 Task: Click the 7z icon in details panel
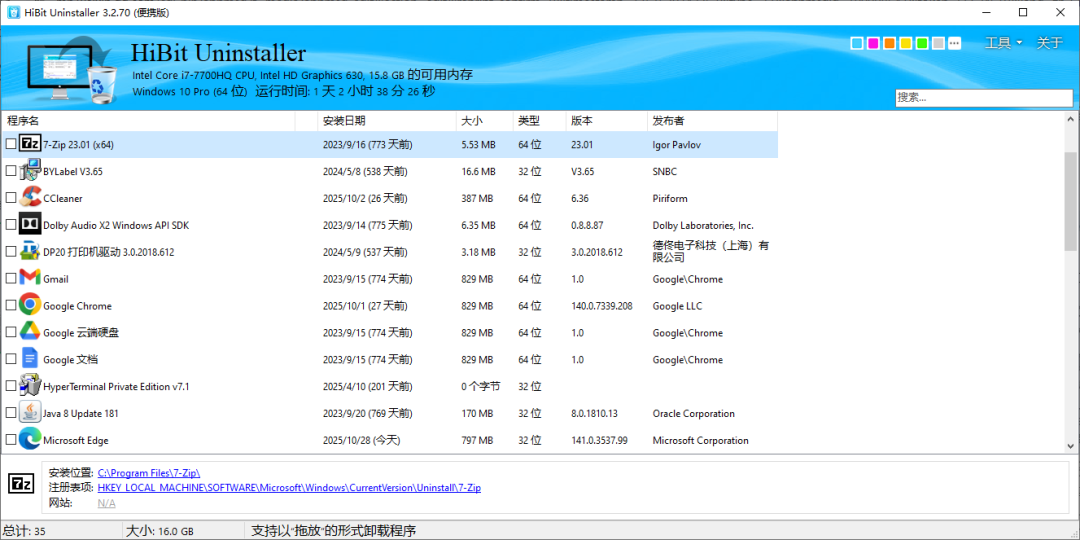click(x=19, y=484)
